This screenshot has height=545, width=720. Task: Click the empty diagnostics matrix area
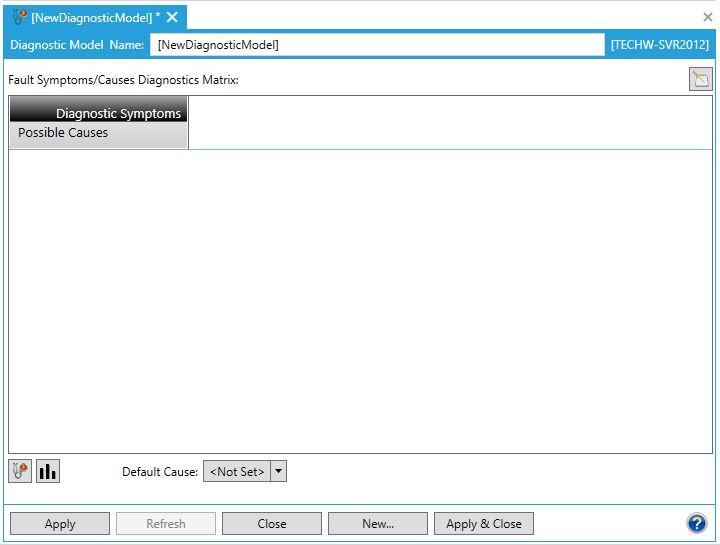pyautogui.click(x=360, y=300)
